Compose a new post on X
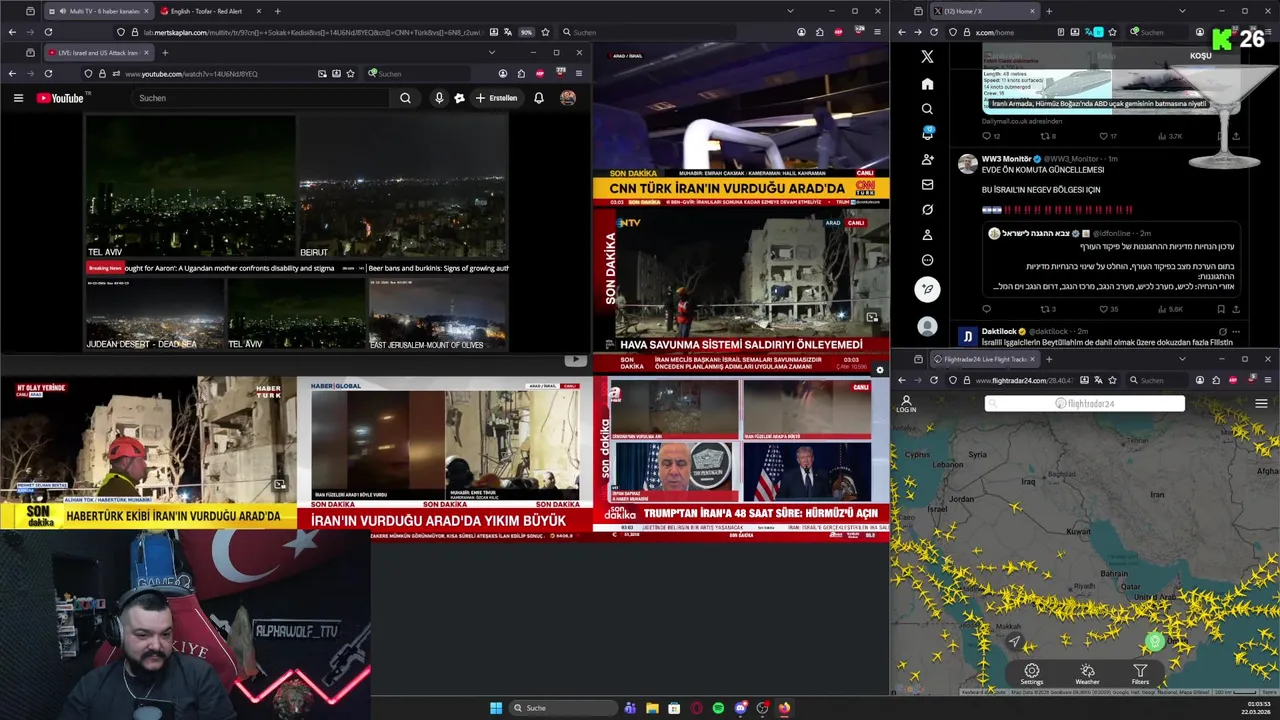Viewport: 1280px width, 720px height. (x=927, y=289)
